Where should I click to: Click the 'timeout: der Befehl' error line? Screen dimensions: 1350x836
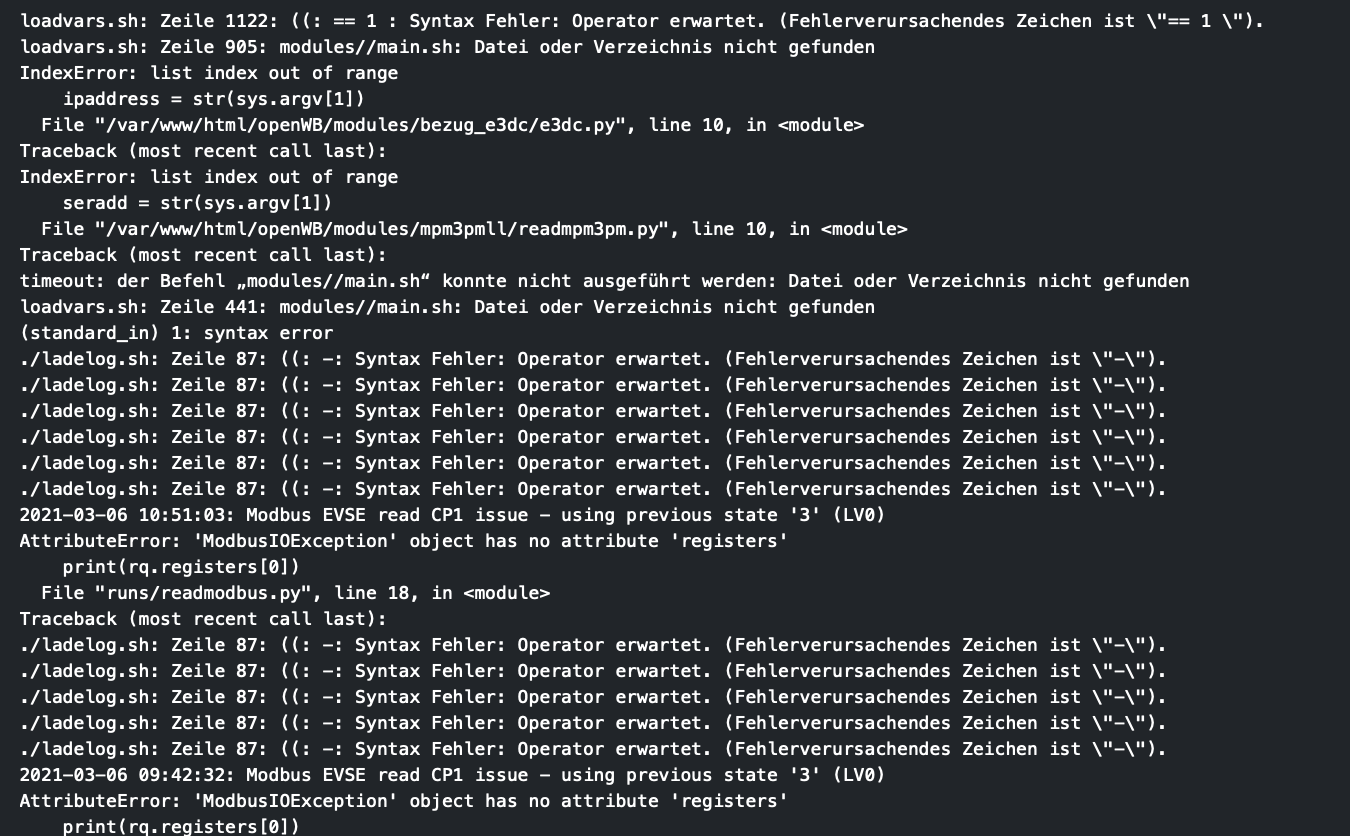click(x=604, y=281)
